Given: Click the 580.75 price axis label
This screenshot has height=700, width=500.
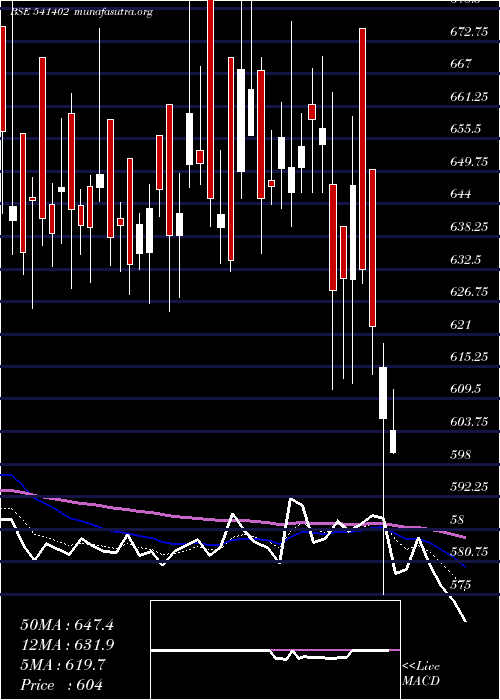Looking at the screenshot, I should point(469,552).
